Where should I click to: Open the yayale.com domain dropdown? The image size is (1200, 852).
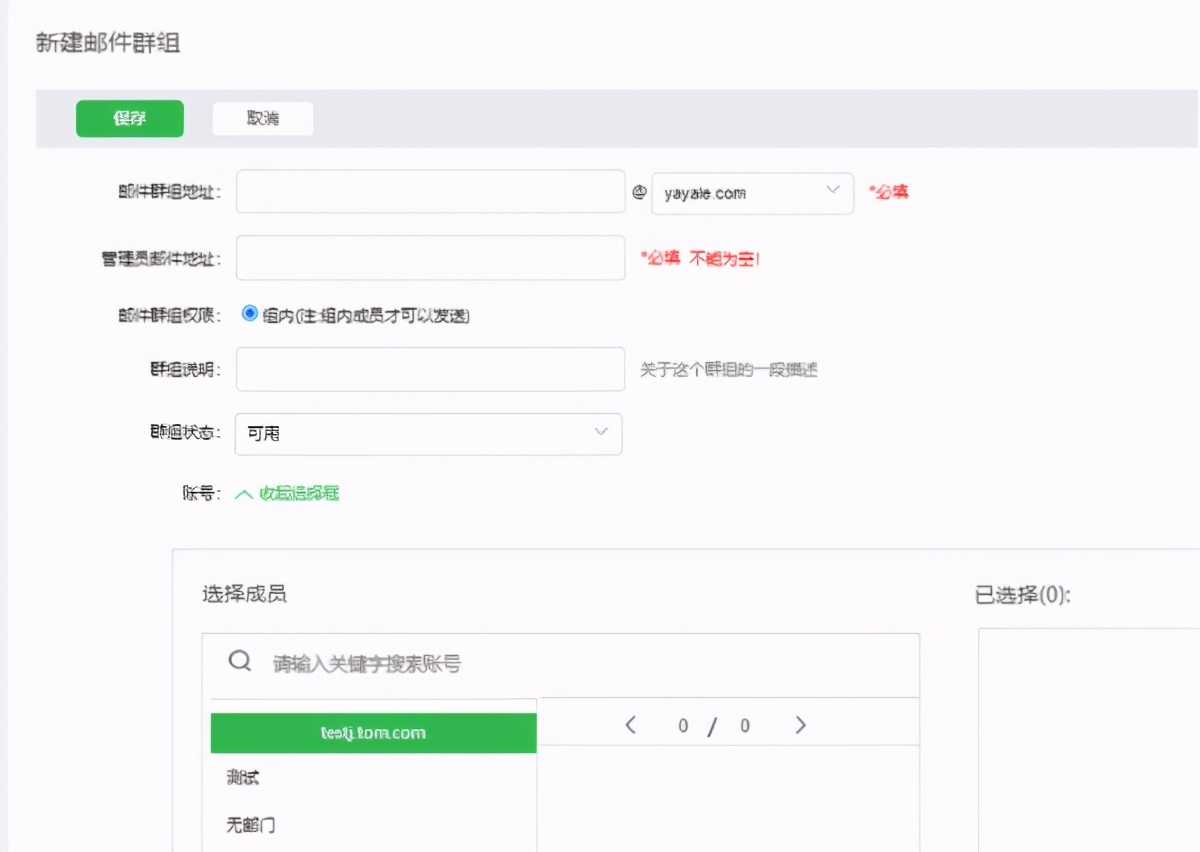point(752,193)
